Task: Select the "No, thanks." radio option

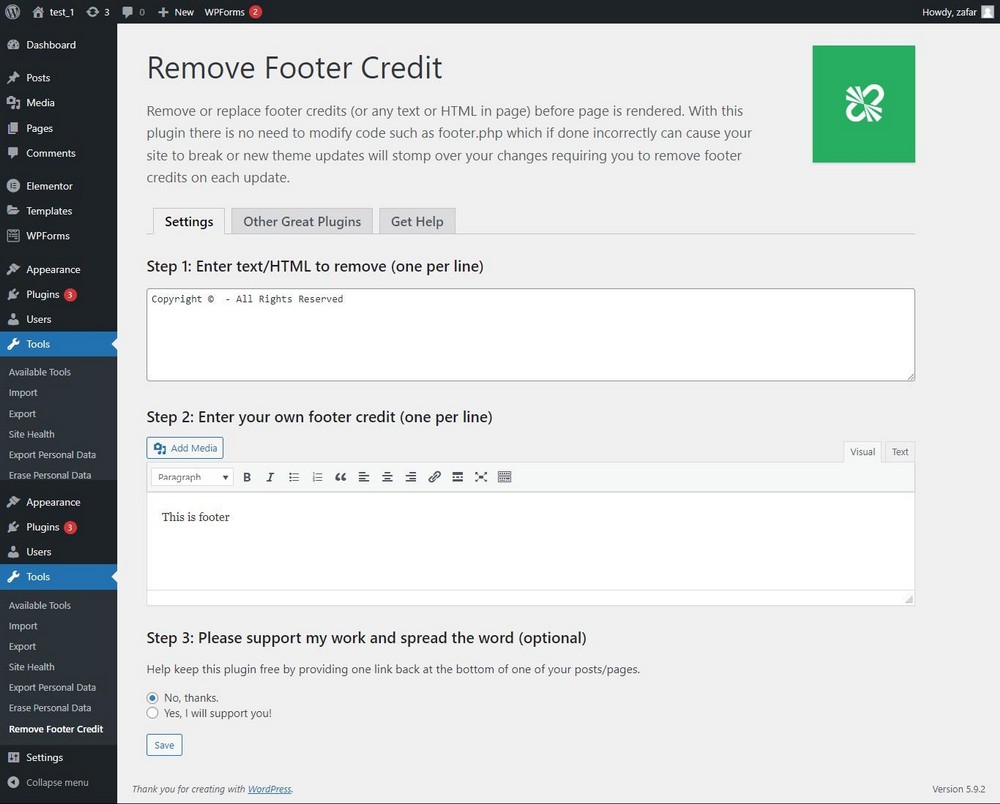Action: tap(152, 698)
